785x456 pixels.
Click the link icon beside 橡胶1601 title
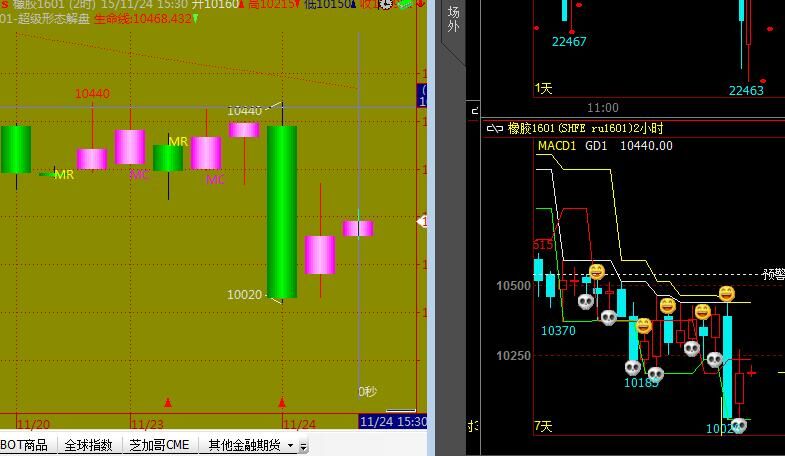495,128
